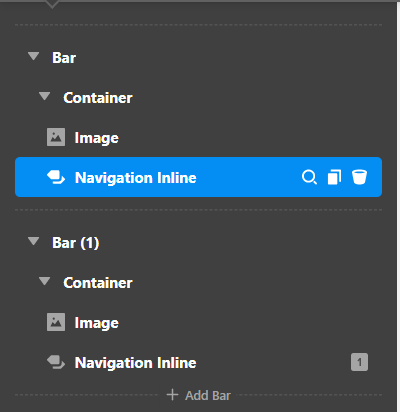Select the Navigation Inline label under Bar (1)
The width and height of the screenshot is (400, 412).
tap(136, 363)
